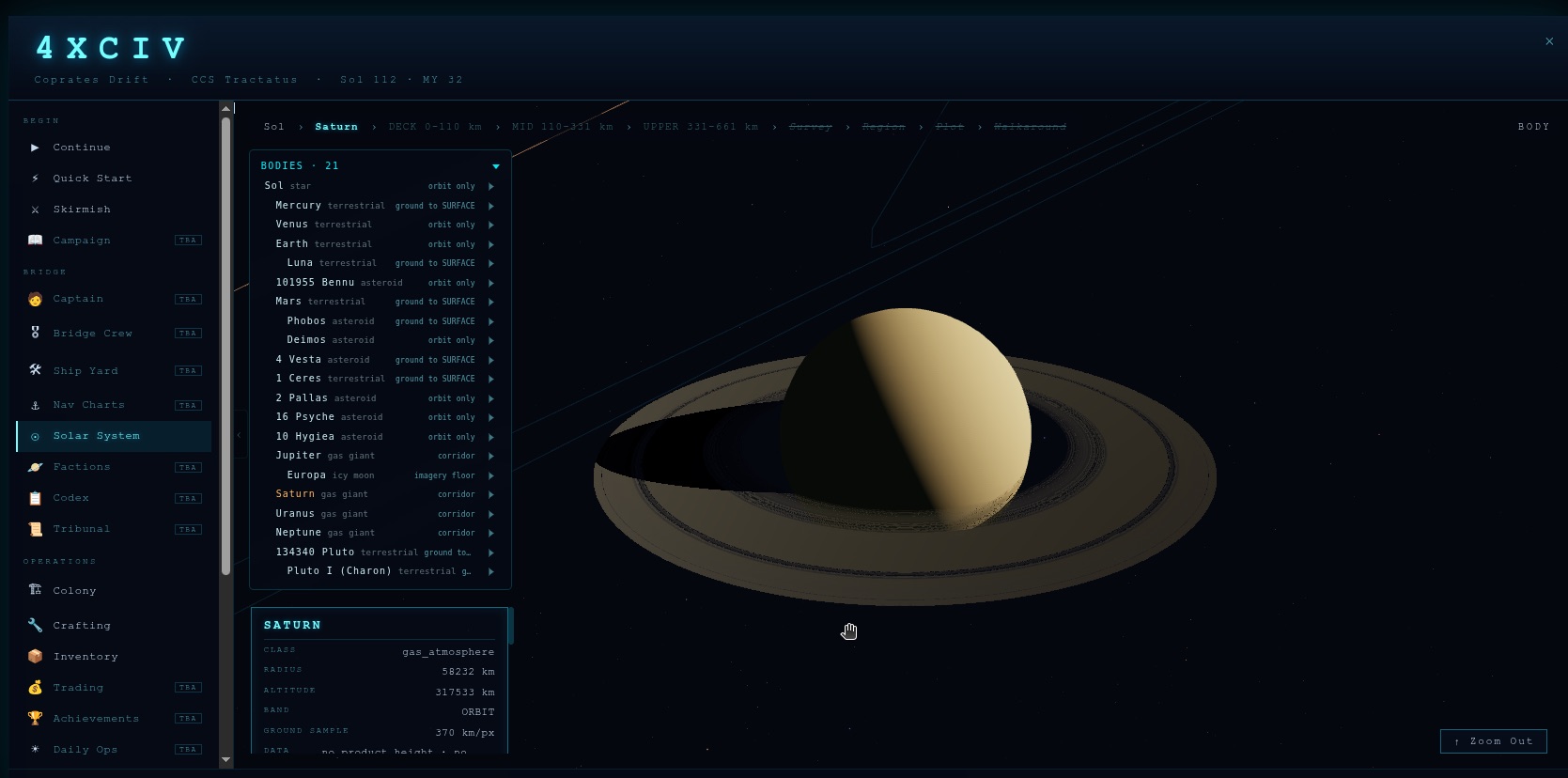The width and height of the screenshot is (1568, 778).
Task: Expand the Neptune row arrow
Action: pyautogui.click(x=491, y=533)
